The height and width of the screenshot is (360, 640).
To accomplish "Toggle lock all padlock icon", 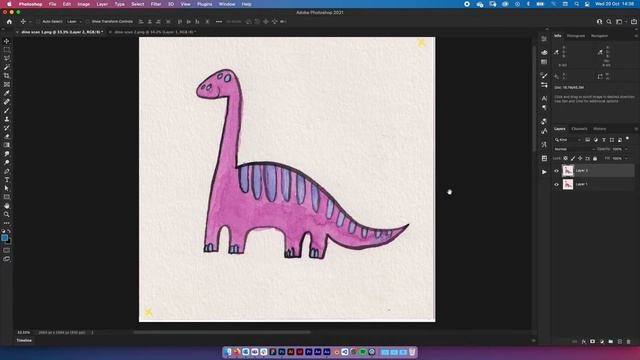I will (x=595, y=158).
